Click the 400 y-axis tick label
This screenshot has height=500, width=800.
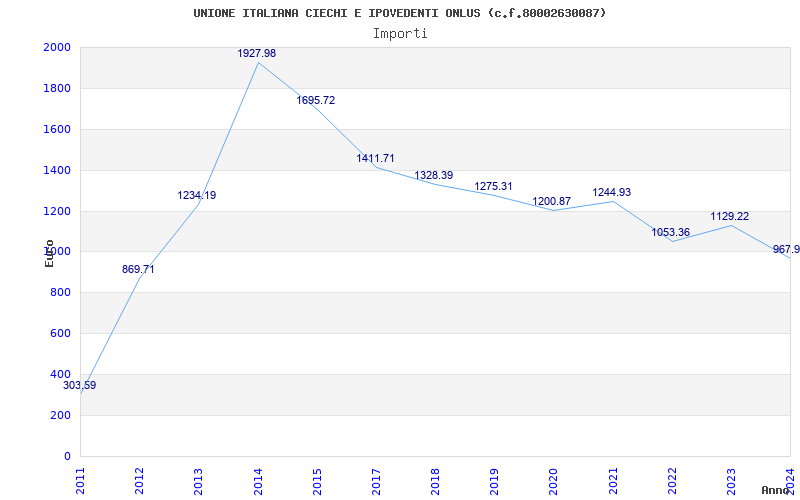point(61,374)
